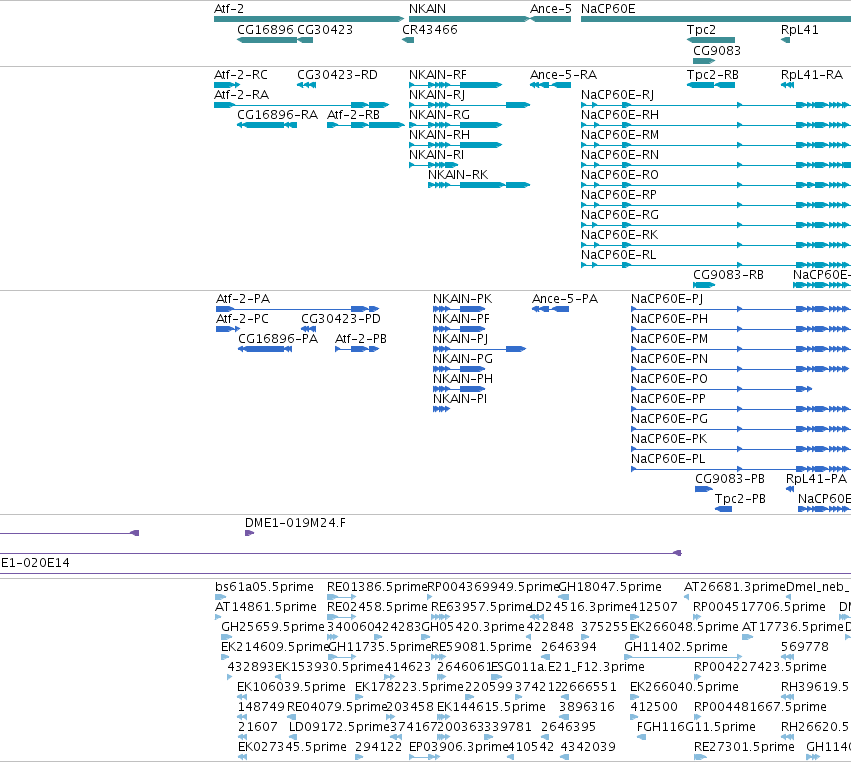Select transcript NKAIN-RI
851x762 pixels.
(x=434, y=164)
